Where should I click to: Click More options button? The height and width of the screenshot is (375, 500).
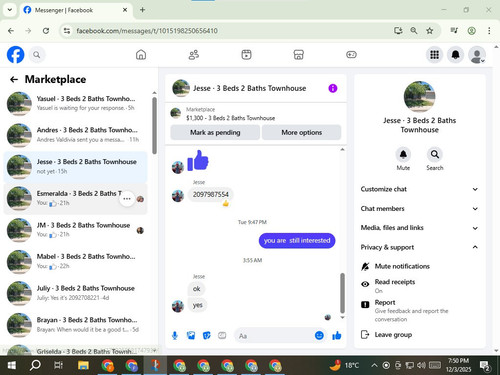(302, 133)
